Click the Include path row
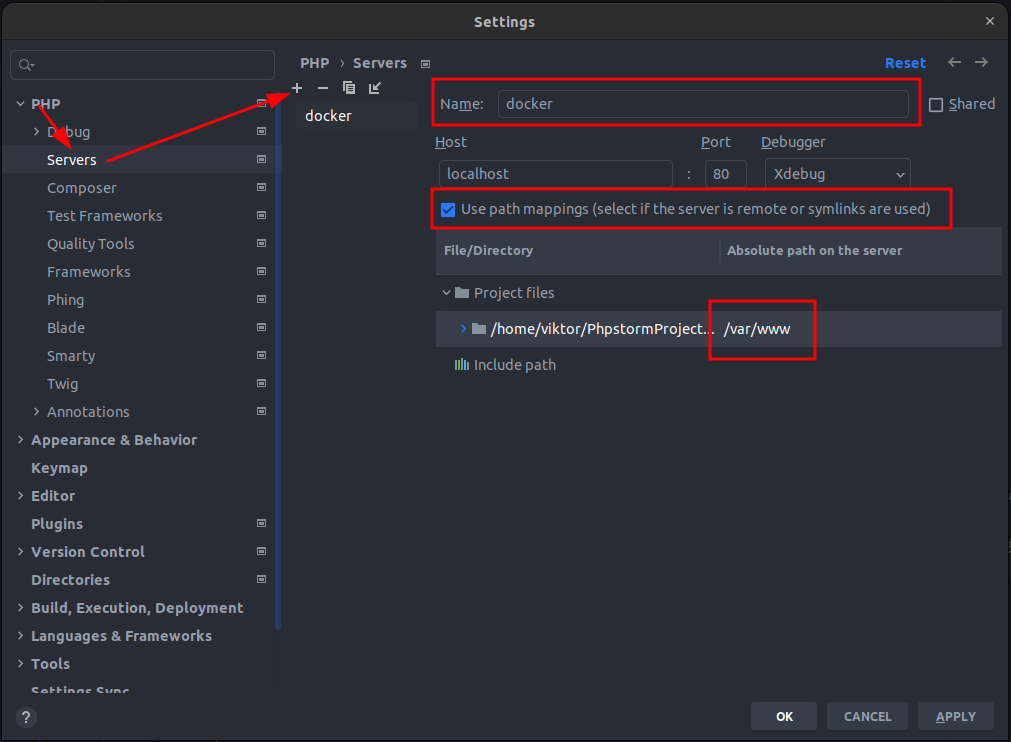 [x=515, y=365]
